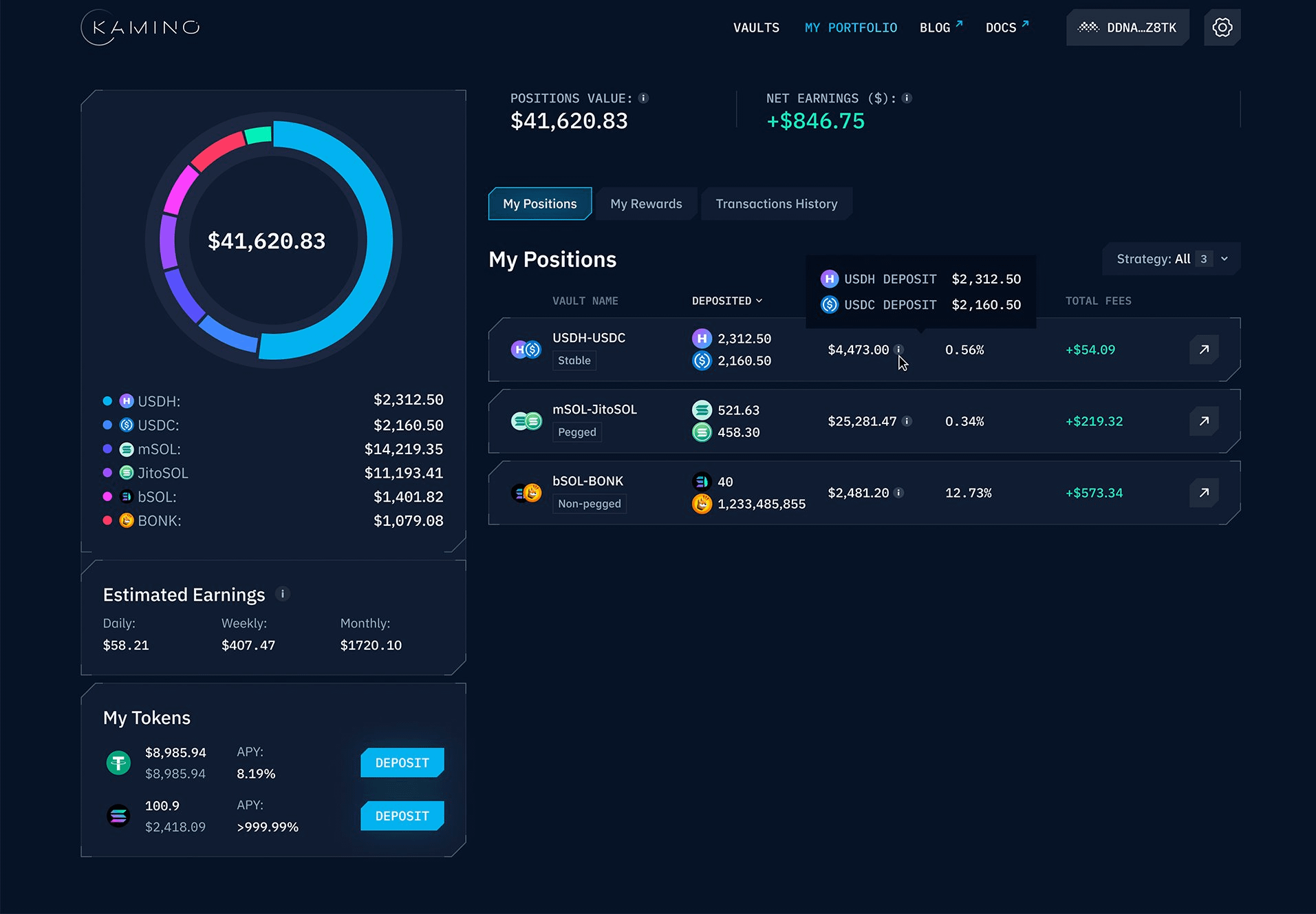Screen dimensions: 1316x914
Task: Click the info icon next to $2,481.20
Action: (x=898, y=493)
